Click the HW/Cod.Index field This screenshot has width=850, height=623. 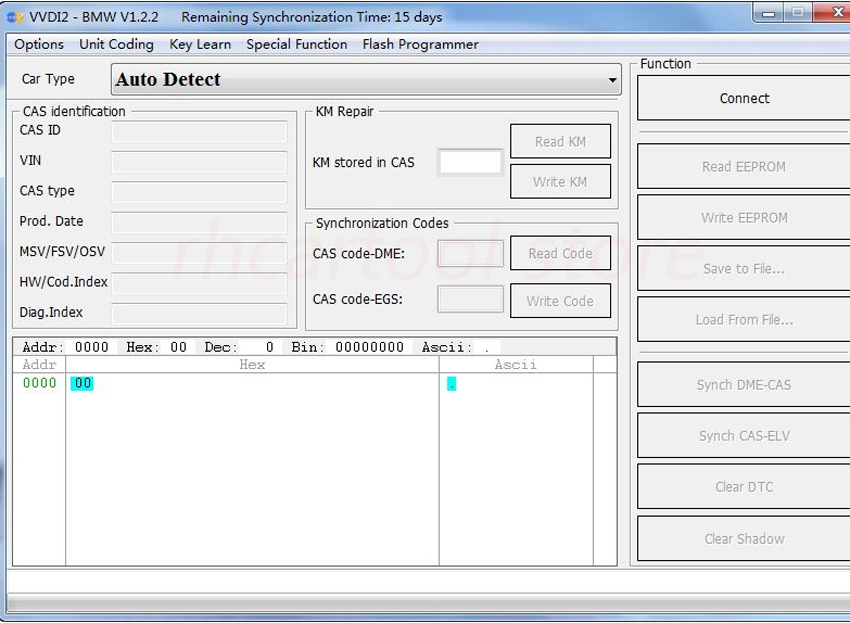point(199,283)
